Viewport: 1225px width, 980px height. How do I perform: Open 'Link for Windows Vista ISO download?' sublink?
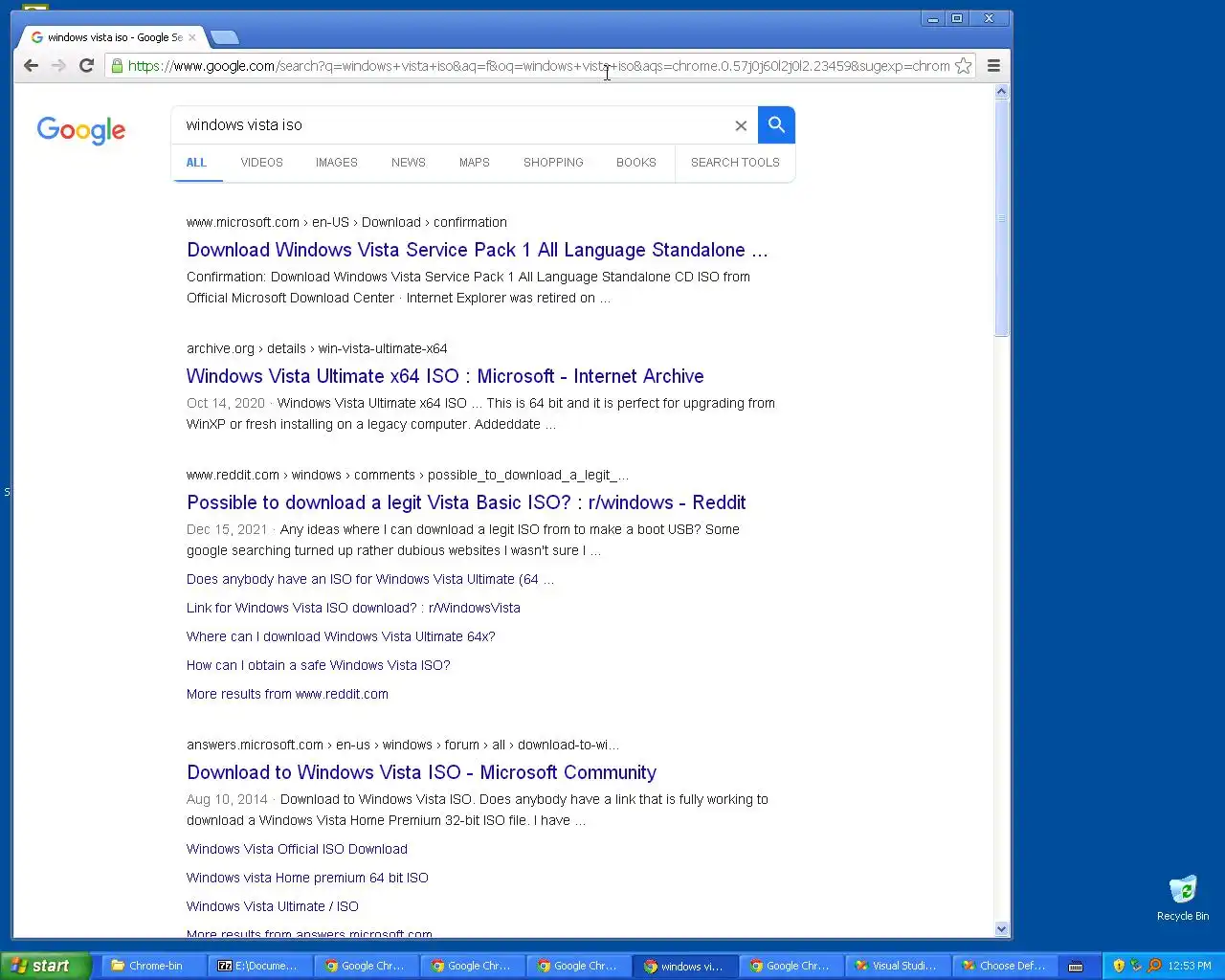pos(353,608)
